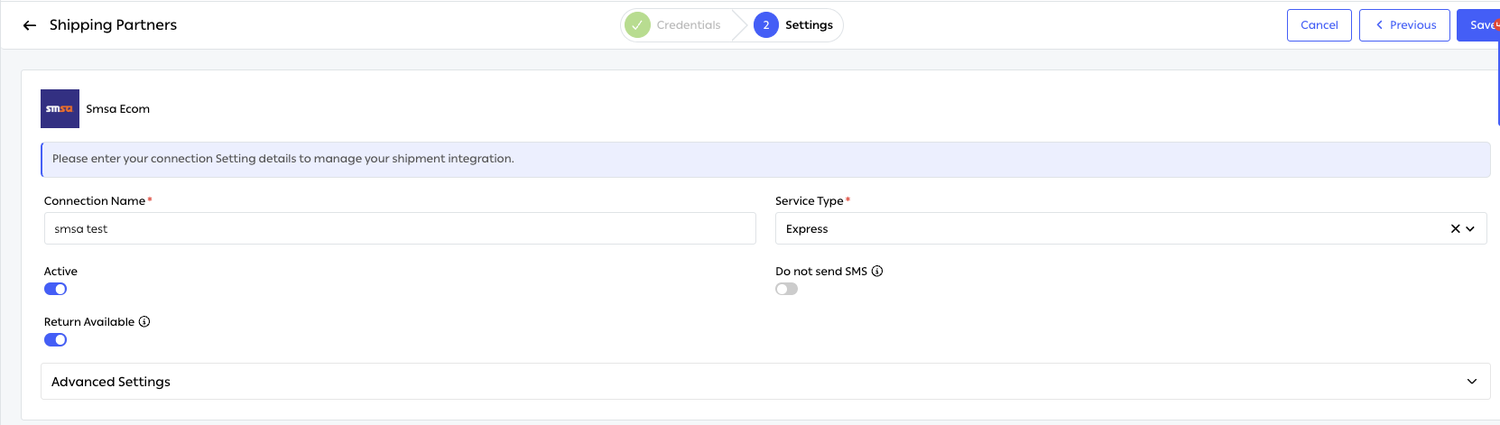The width and height of the screenshot is (1500, 425).
Task: Click the Shipping Partners page title
Action: point(113,25)
